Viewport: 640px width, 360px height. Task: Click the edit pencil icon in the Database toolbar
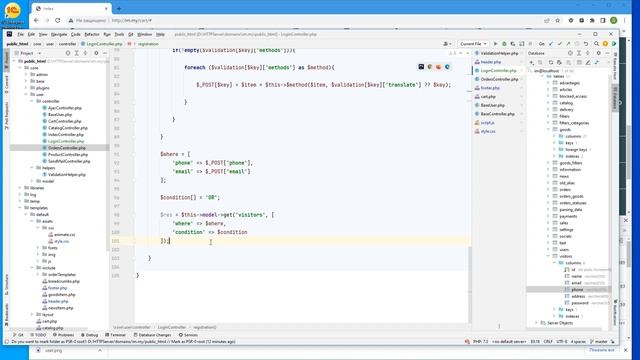pyautogui.click(x=588, y=62)
